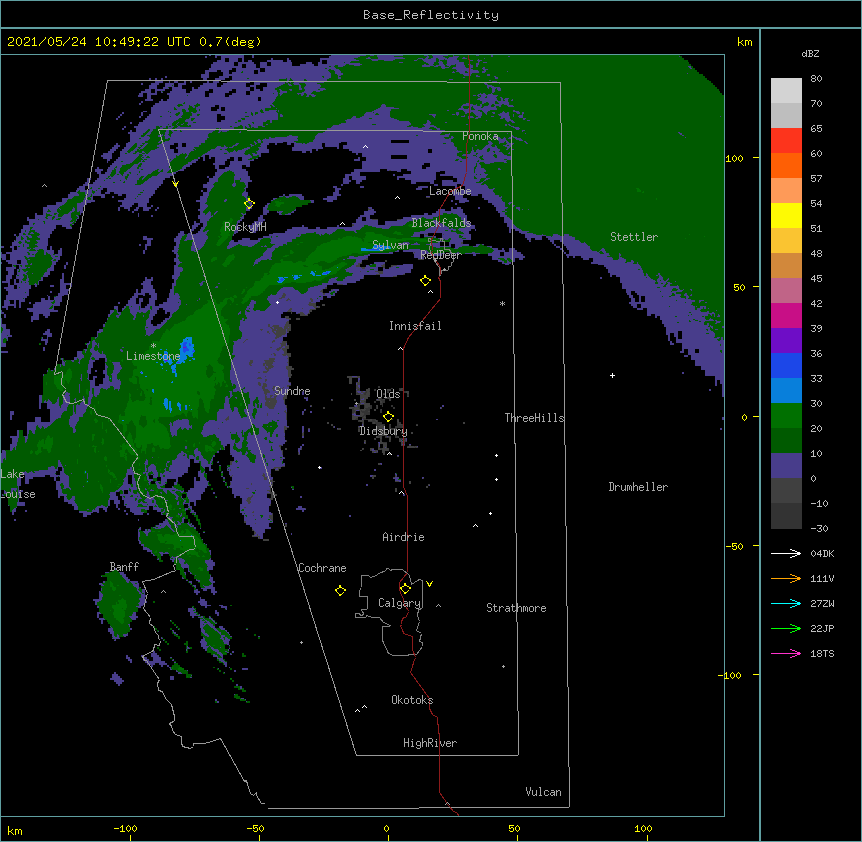Click the Strathmore town label
This screenshot has width=862, height=842.
[x=516, y=608]
